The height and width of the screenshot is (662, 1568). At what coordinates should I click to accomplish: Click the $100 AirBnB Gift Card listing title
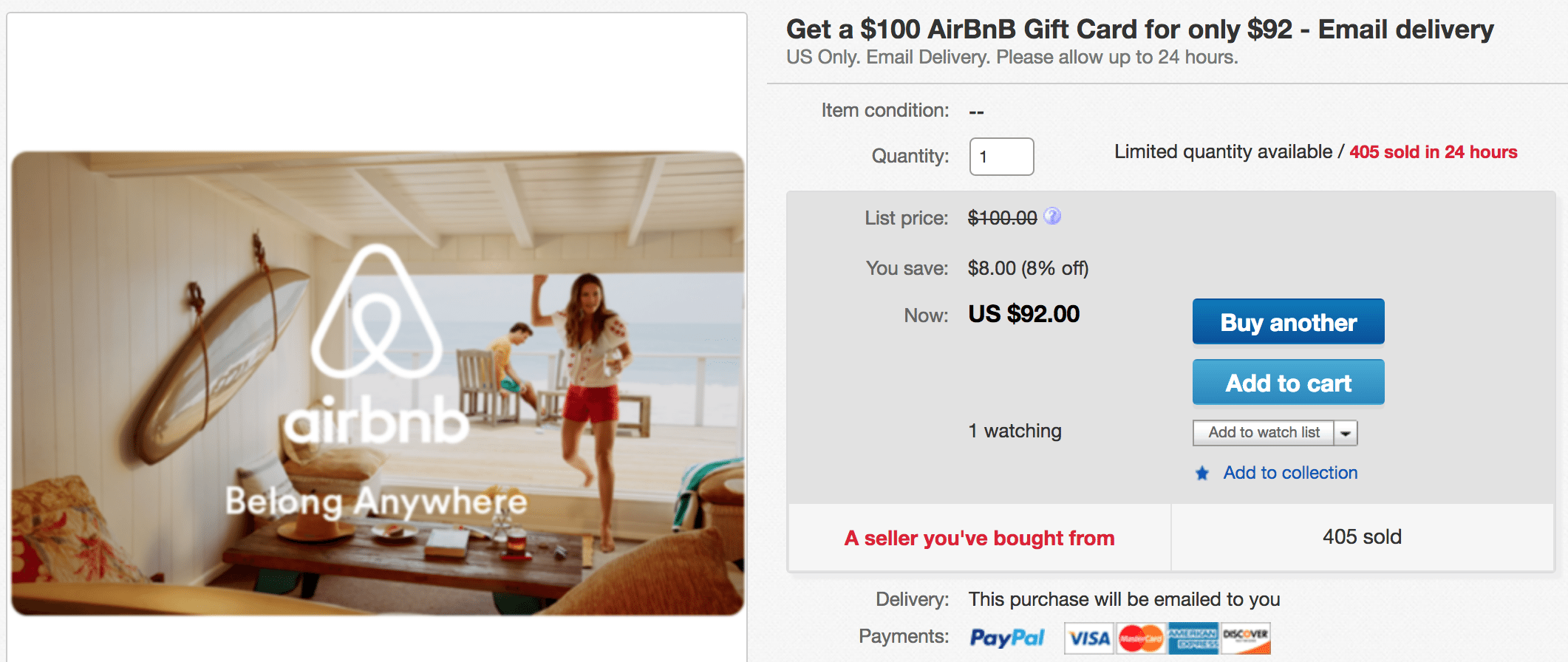1139,30
